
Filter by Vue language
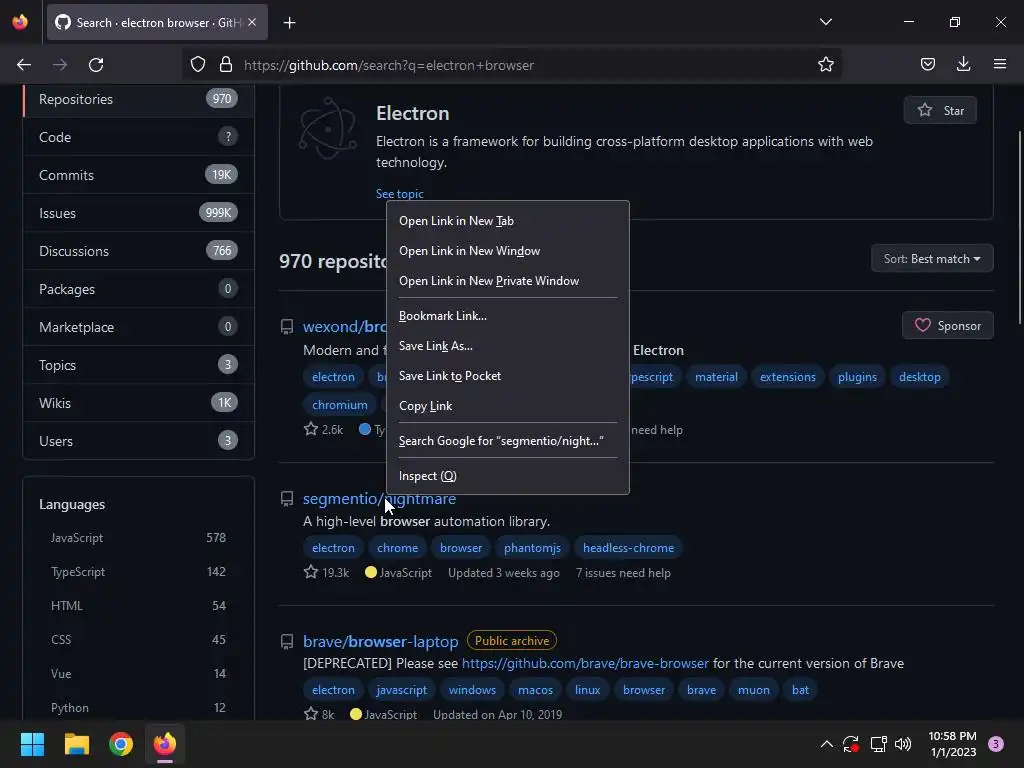138,673
